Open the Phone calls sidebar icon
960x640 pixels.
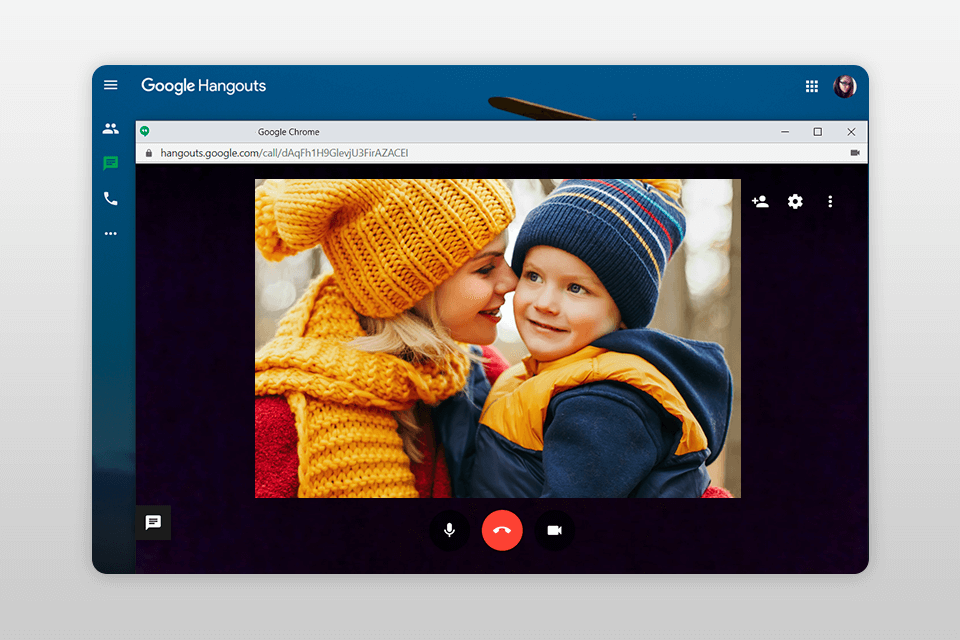coord(111,198)
